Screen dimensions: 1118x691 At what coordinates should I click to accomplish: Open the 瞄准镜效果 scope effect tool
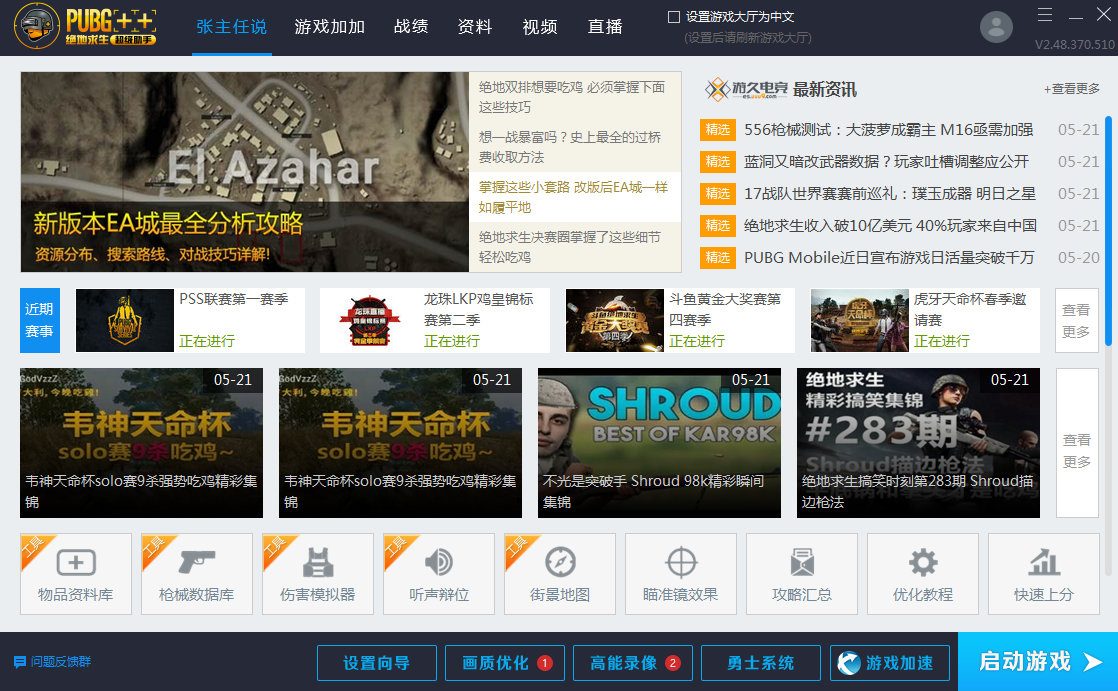(681, 574)
